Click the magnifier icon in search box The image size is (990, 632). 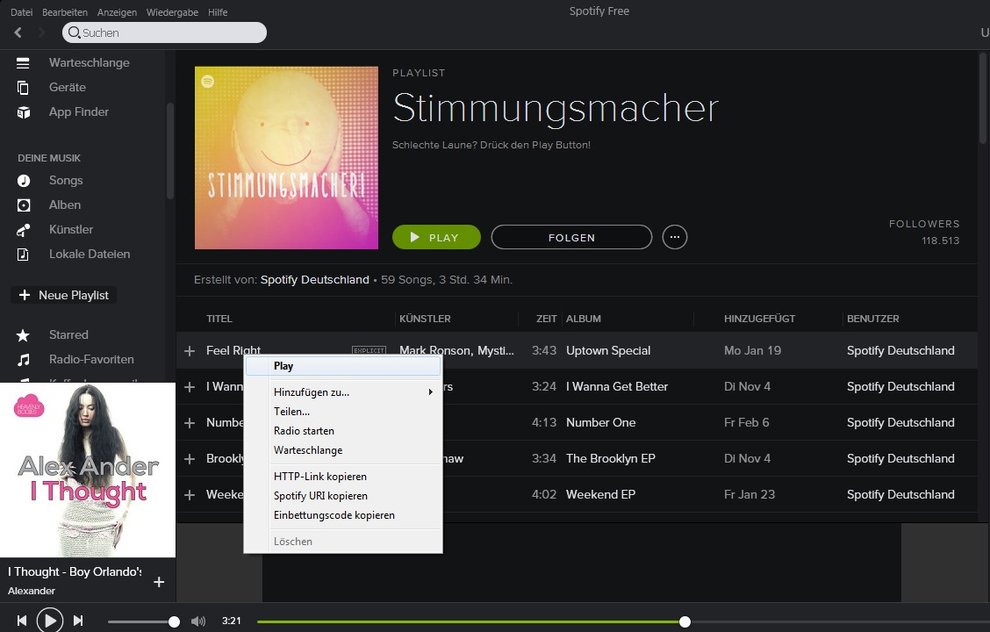[x=75, y=32]
